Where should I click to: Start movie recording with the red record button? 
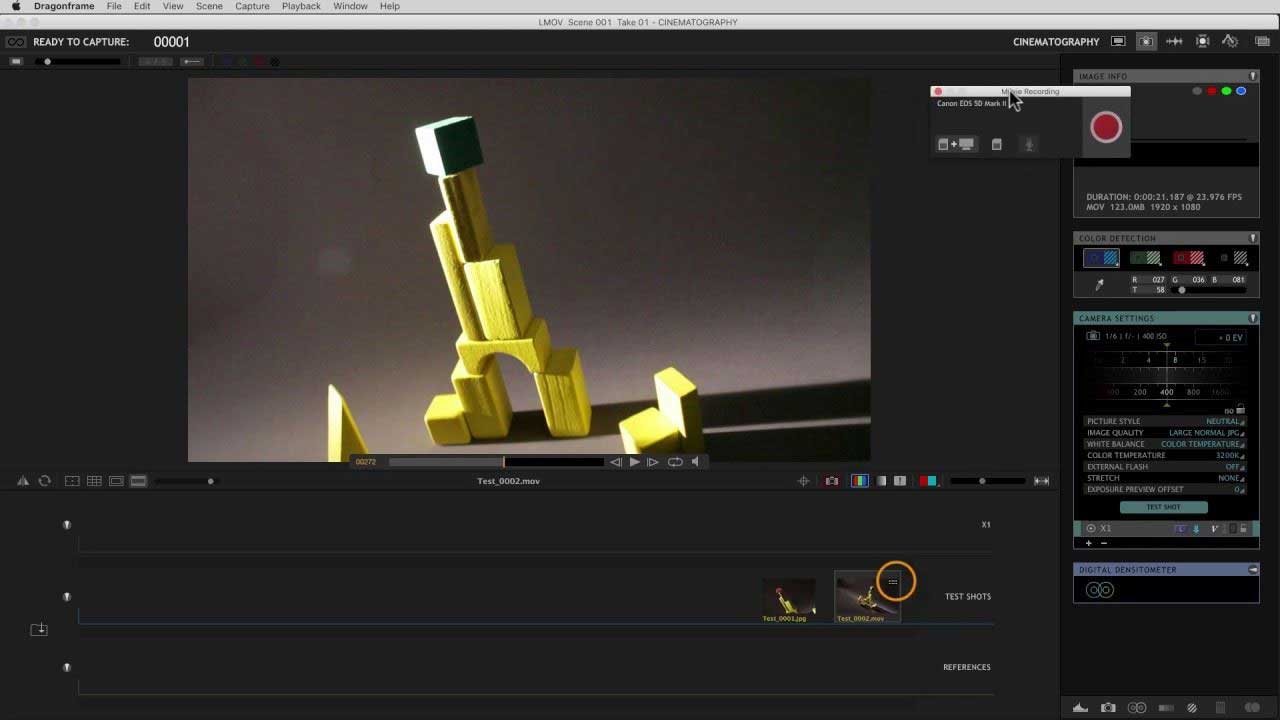[x=1105, y=127]
